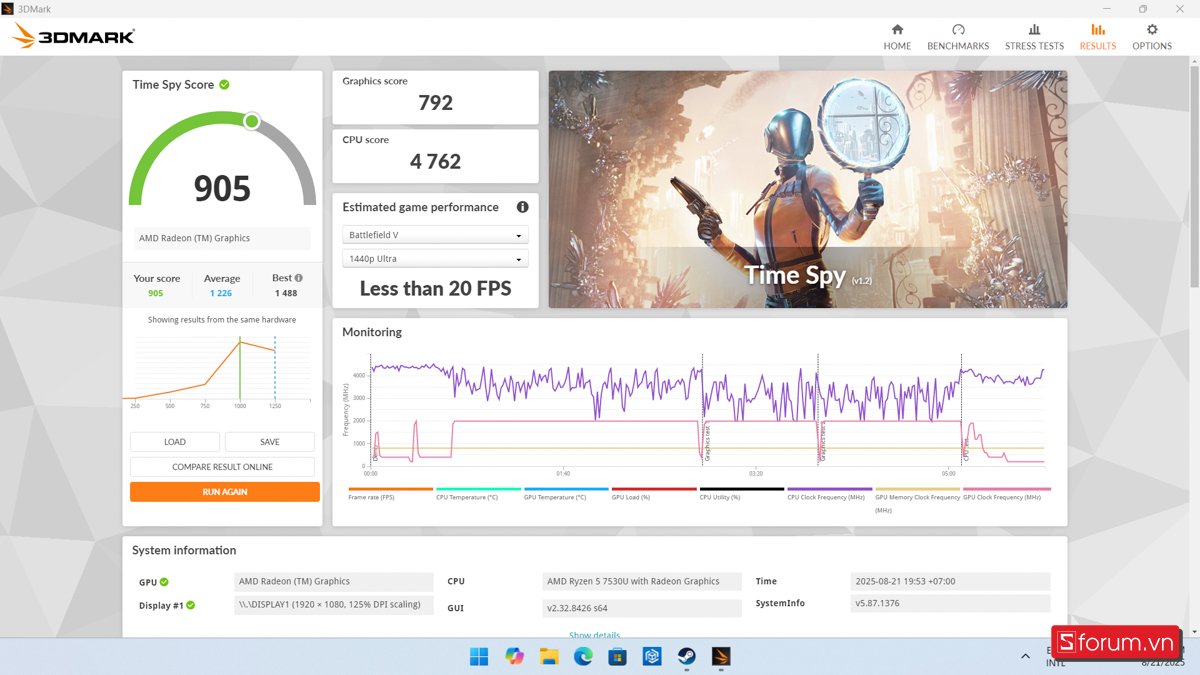Switch to the Results tab
Image resolution: width=1200 pixels, height=675 pixels.
(x=1098, y=37)
